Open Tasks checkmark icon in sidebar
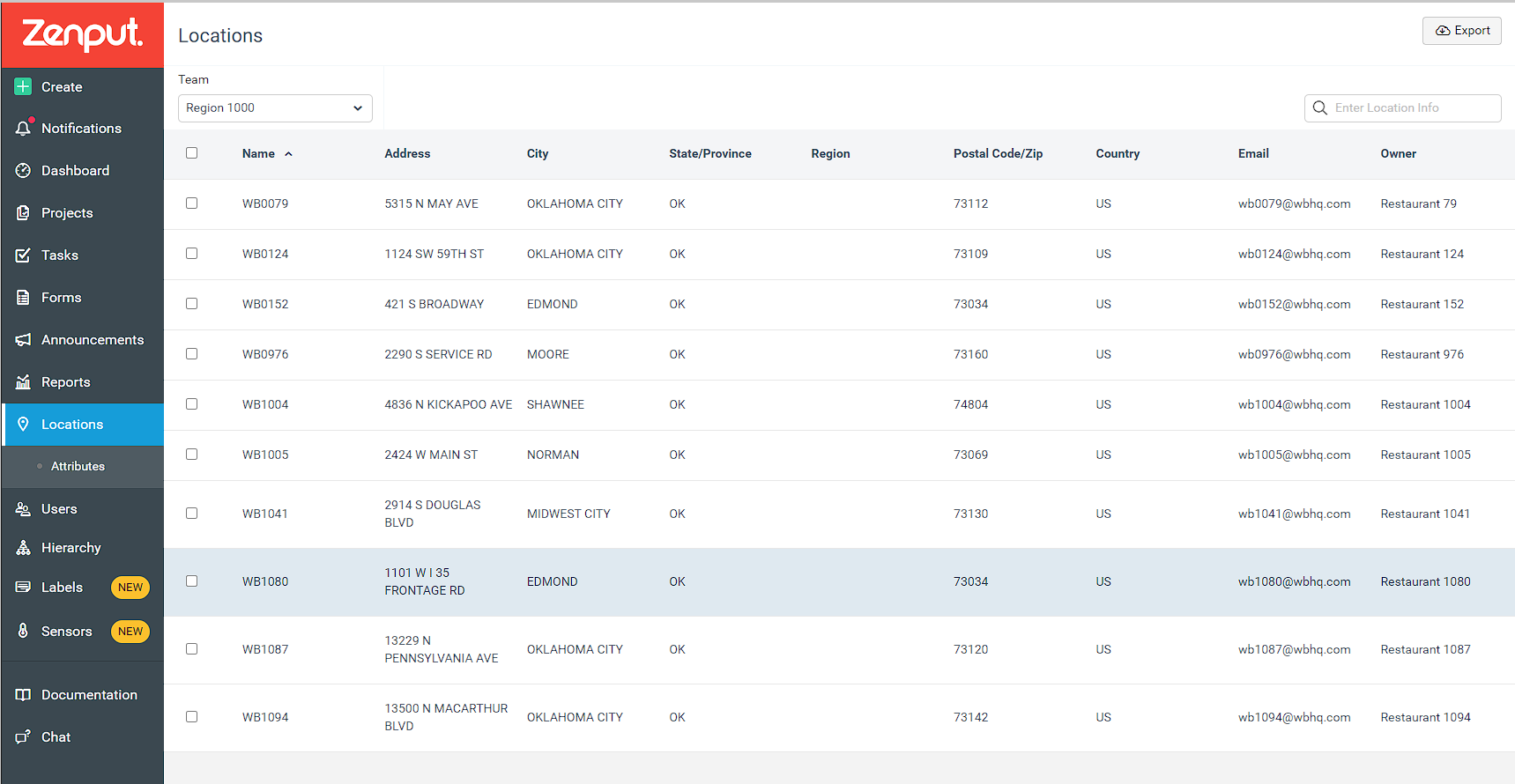This screenshot has width=1515, height=784. click(23, 255)
